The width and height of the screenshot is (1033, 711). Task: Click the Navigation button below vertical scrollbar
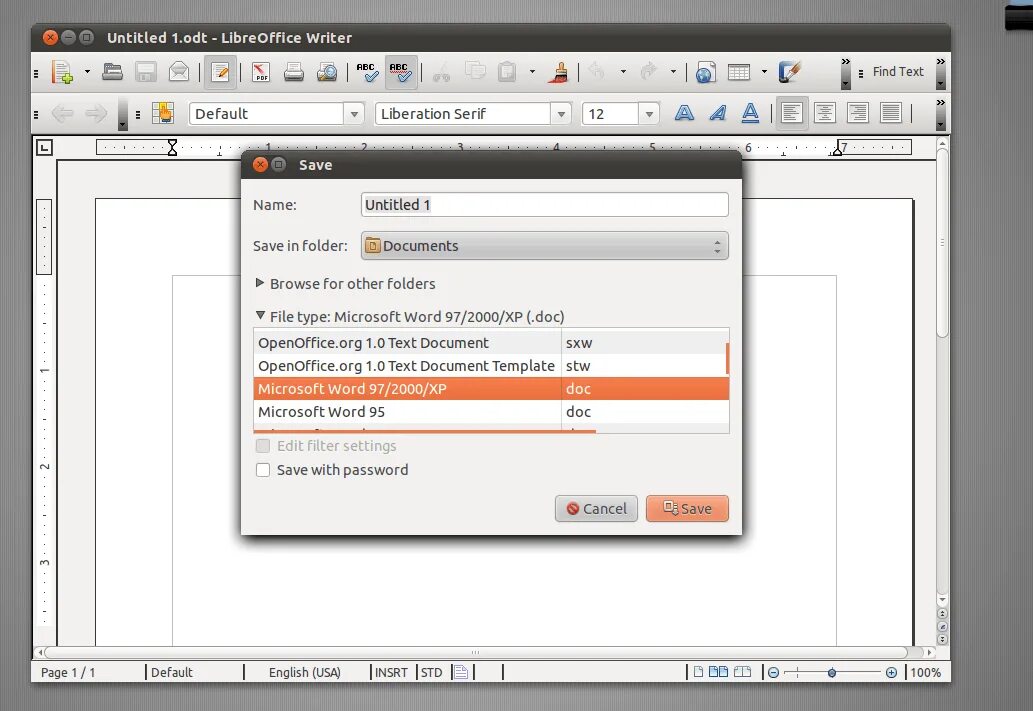[x=942, y=627]
